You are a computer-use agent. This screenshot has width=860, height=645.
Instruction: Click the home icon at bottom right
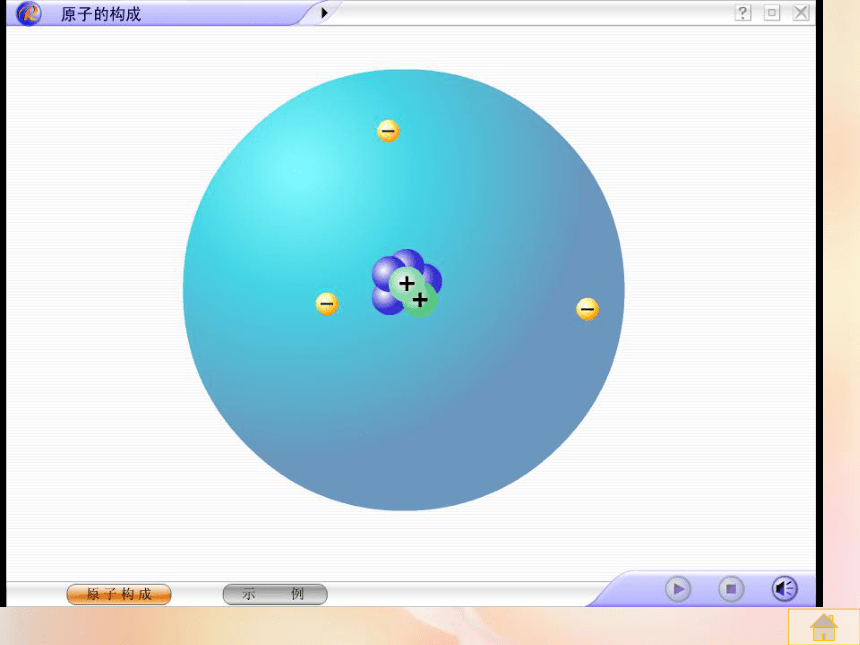824,627
